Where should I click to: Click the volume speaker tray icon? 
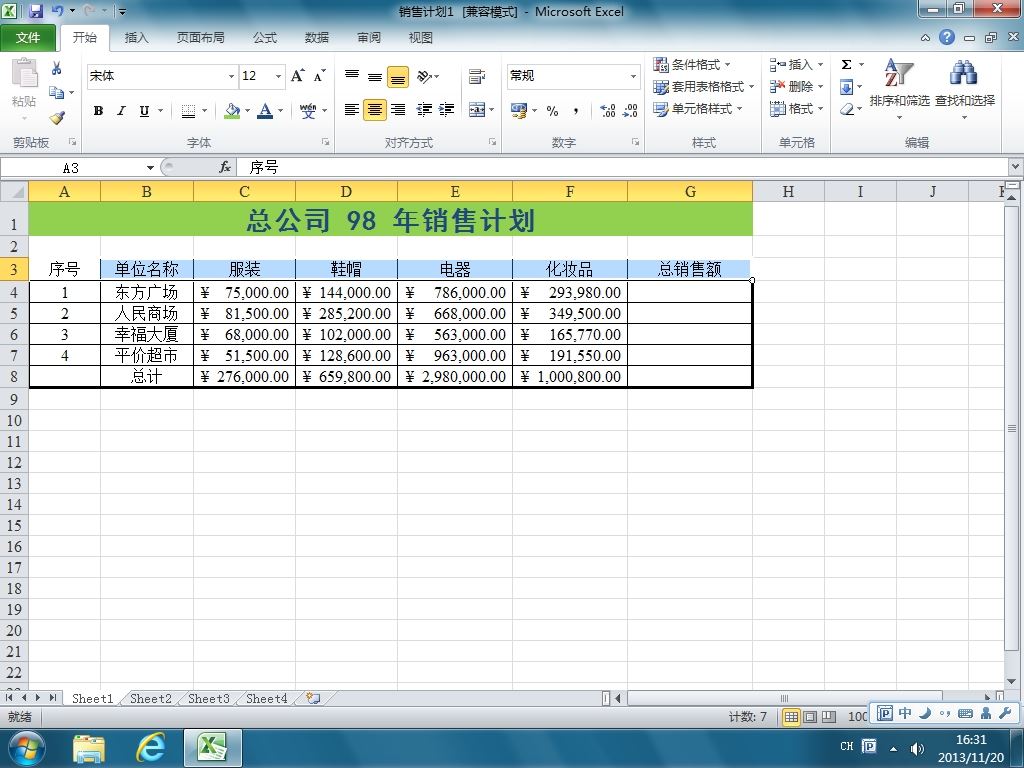click(917, 748)
